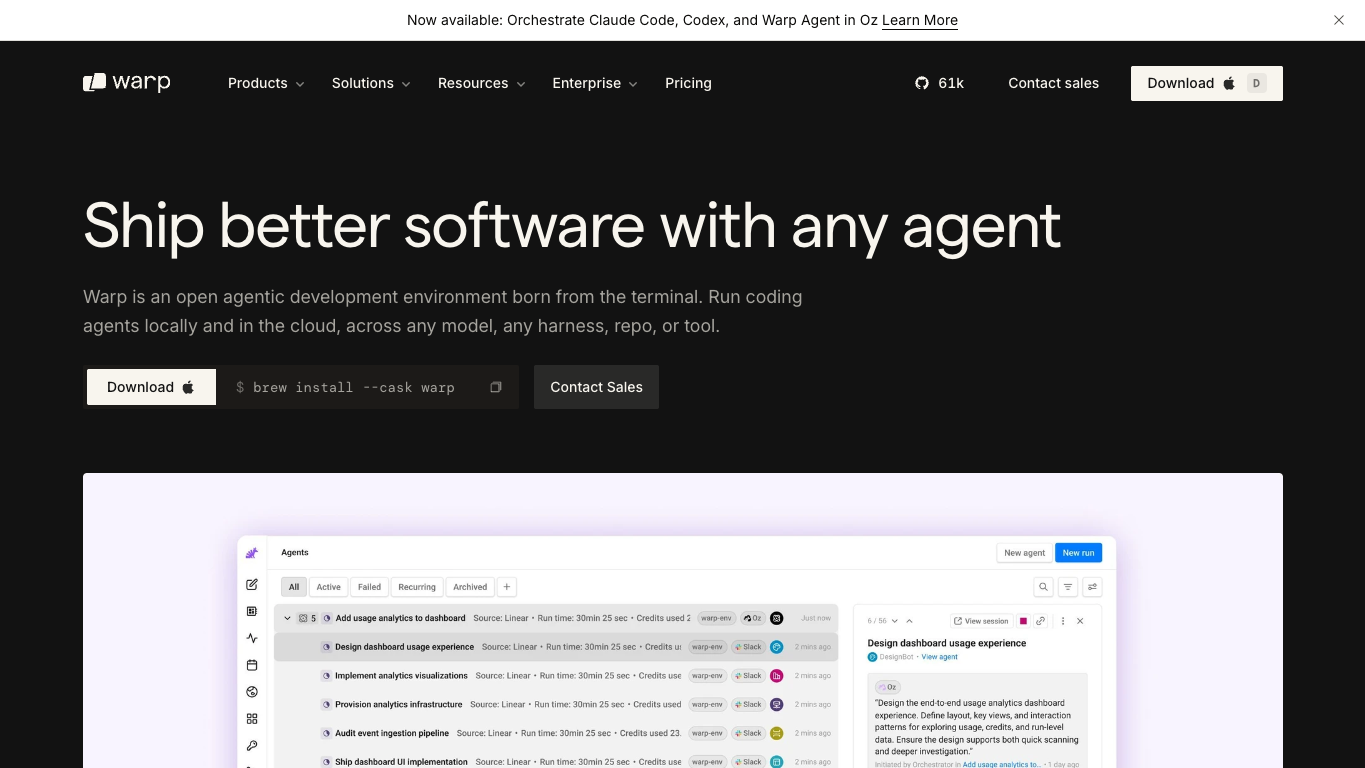Image resolution: width=1365 pixels, height=768 pixels.
Task: Click the yellow avatar on Audit event row
Action: (777, 733)
